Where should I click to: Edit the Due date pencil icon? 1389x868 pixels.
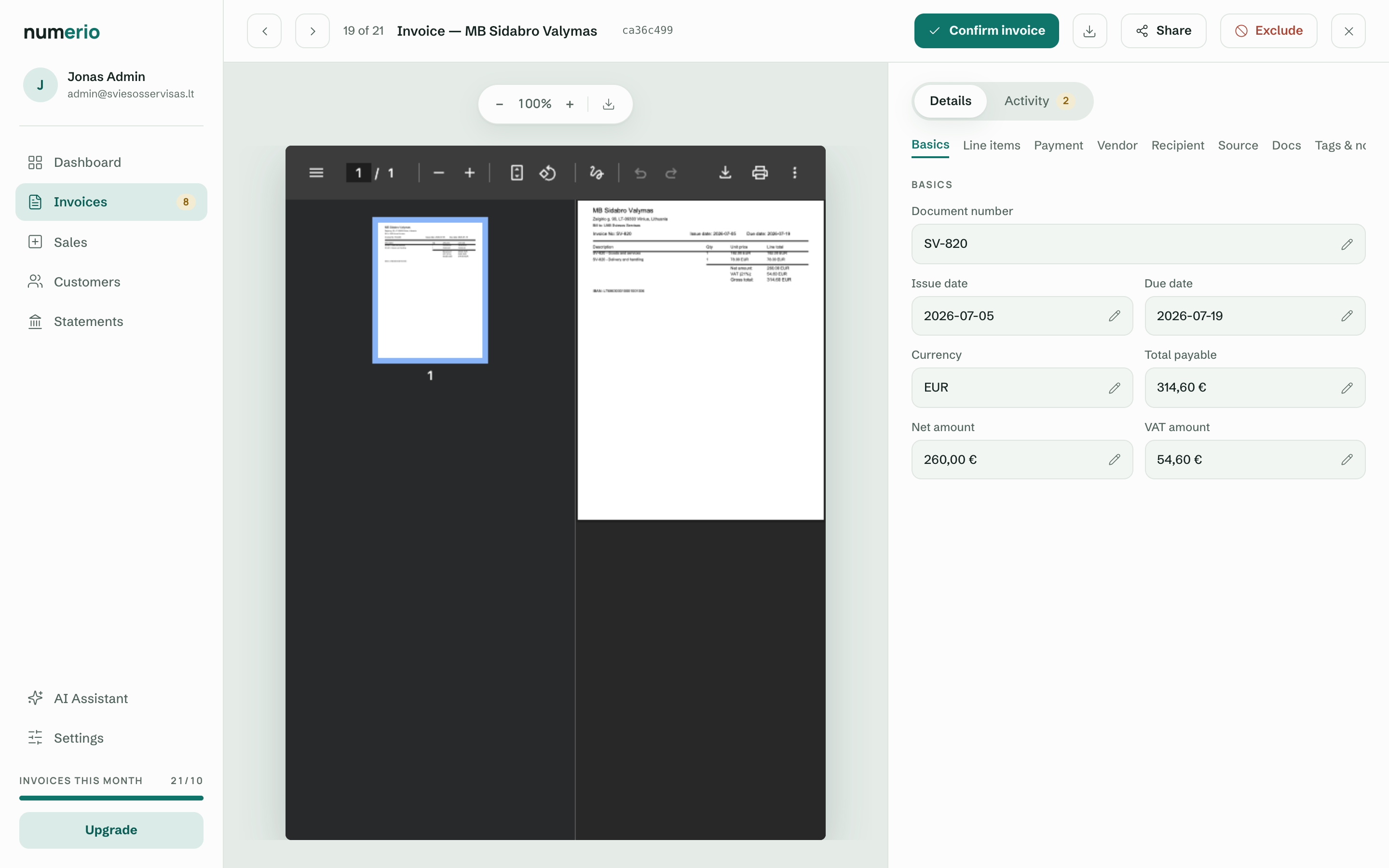coord(1347,316)
